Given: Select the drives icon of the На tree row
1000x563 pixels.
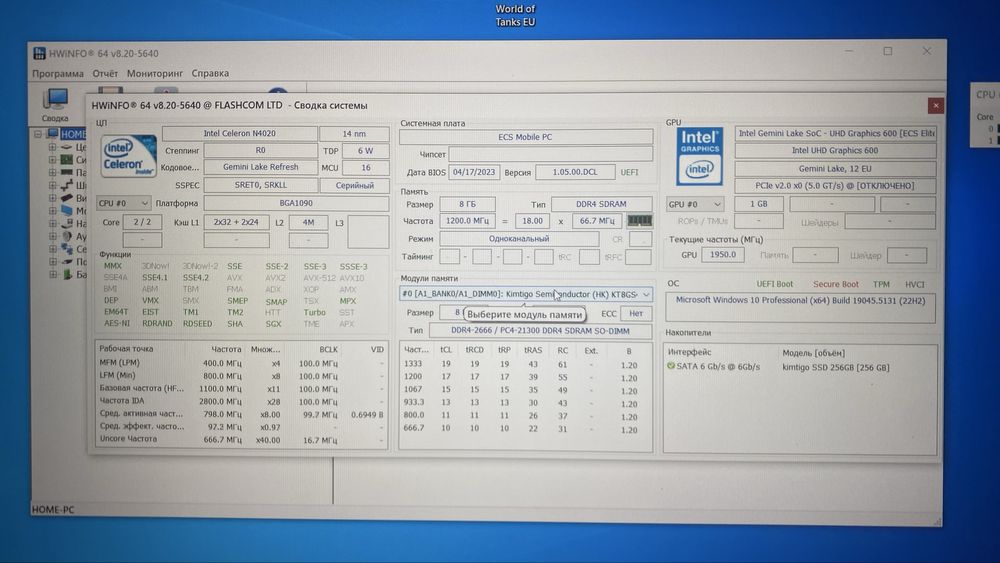Looking at the screenshot, I should pyautogui.click(x=67, y=224).
